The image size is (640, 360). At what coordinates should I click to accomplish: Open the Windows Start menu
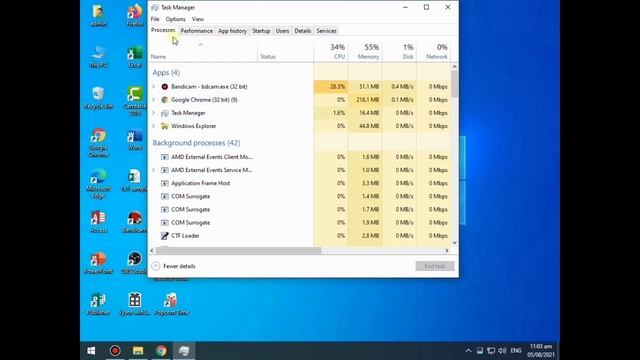point(91,351)
